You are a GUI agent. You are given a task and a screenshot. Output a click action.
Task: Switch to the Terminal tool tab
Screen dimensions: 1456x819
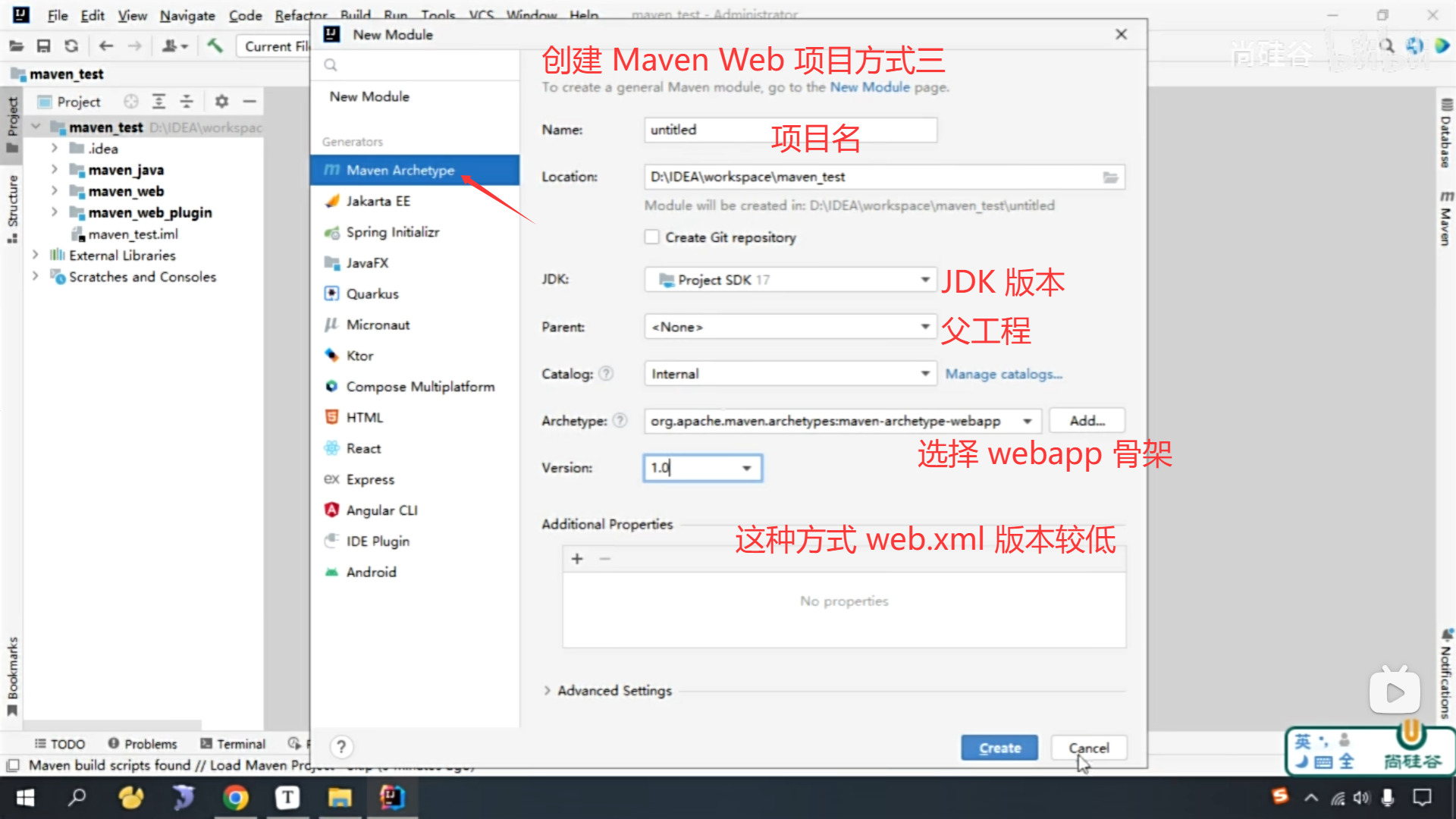click(x=233, y=744)
